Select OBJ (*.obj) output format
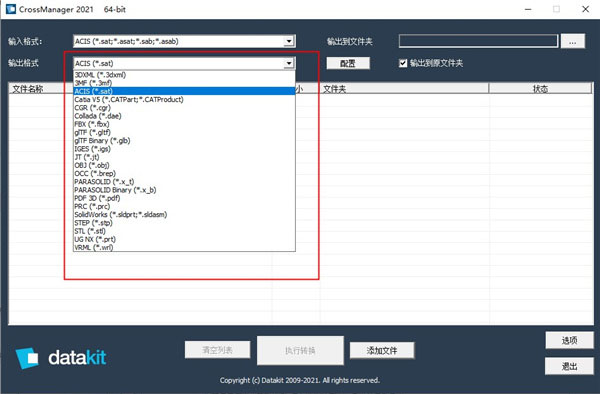The height and width of the screenshot is (394, 600). (x=184, y=165)
